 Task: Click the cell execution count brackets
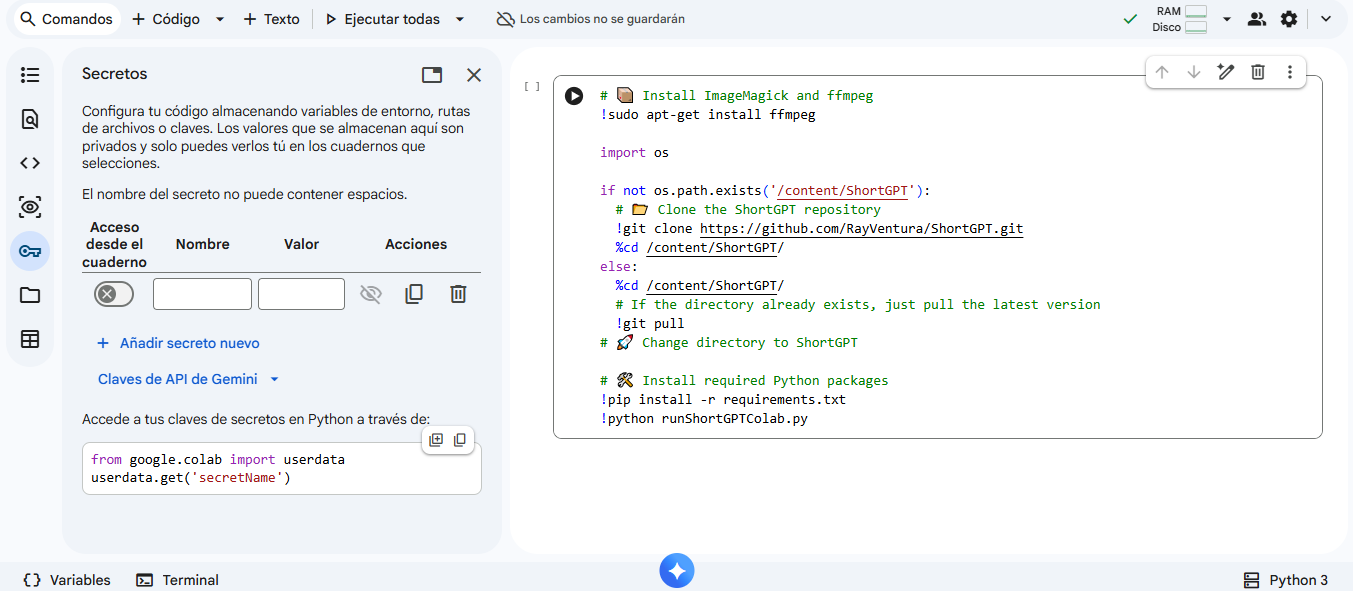(532, 87)
